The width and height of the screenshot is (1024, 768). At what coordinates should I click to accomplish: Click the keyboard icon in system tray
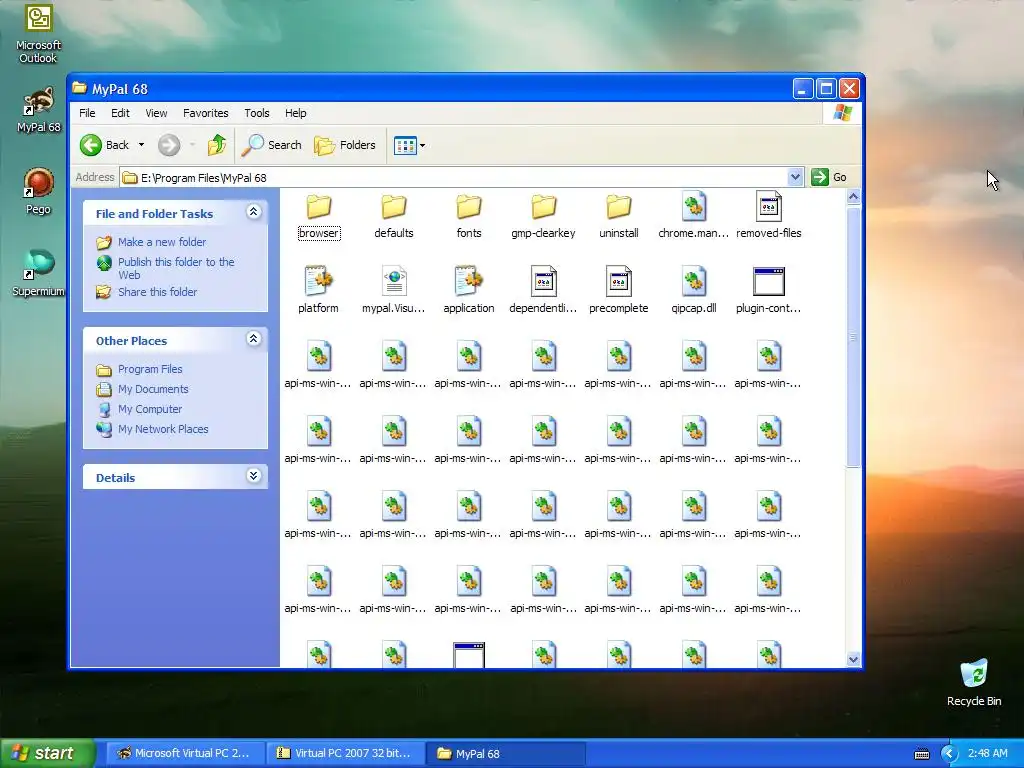[921, 754]
